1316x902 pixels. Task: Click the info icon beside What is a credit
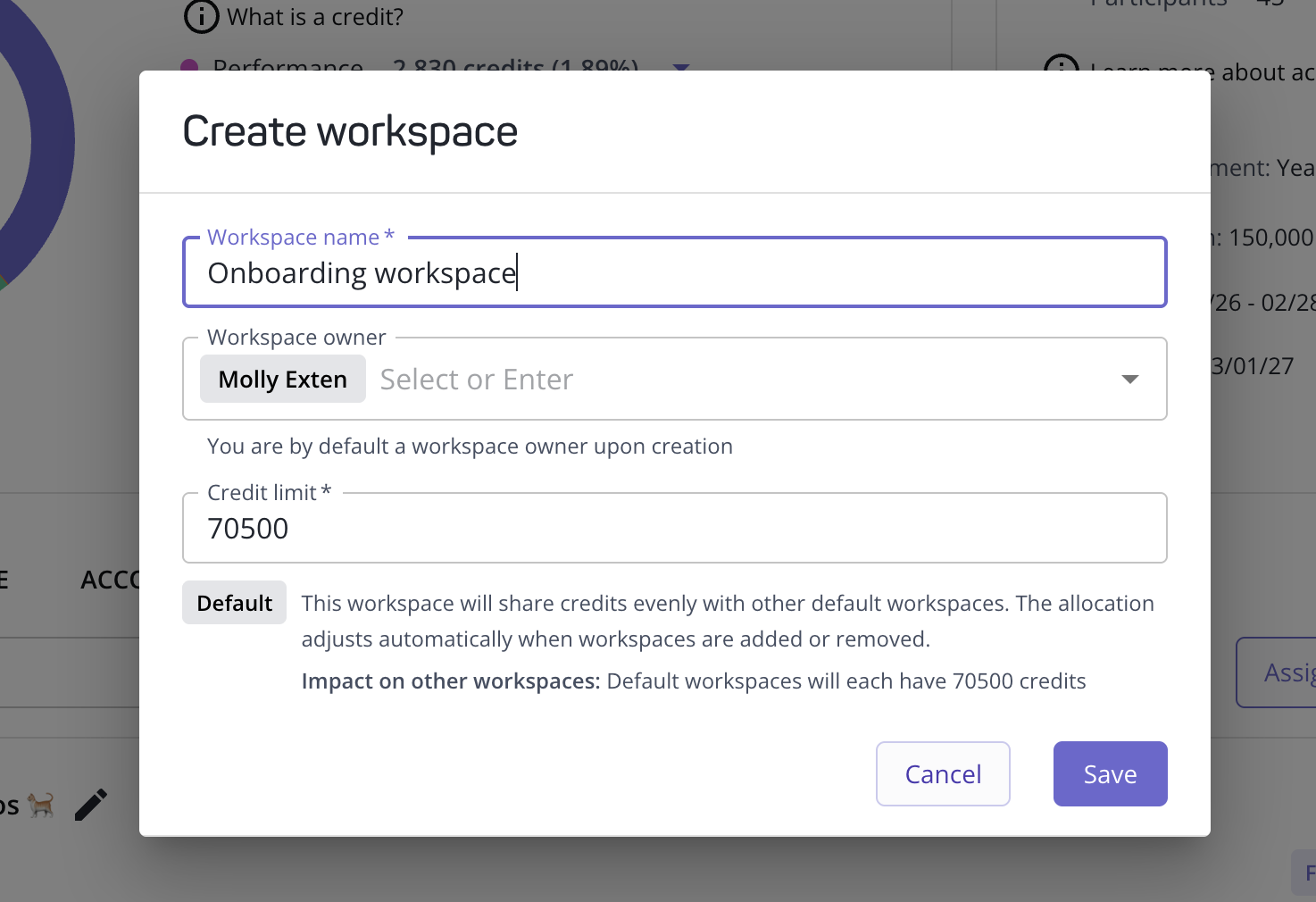pos(200,17)
